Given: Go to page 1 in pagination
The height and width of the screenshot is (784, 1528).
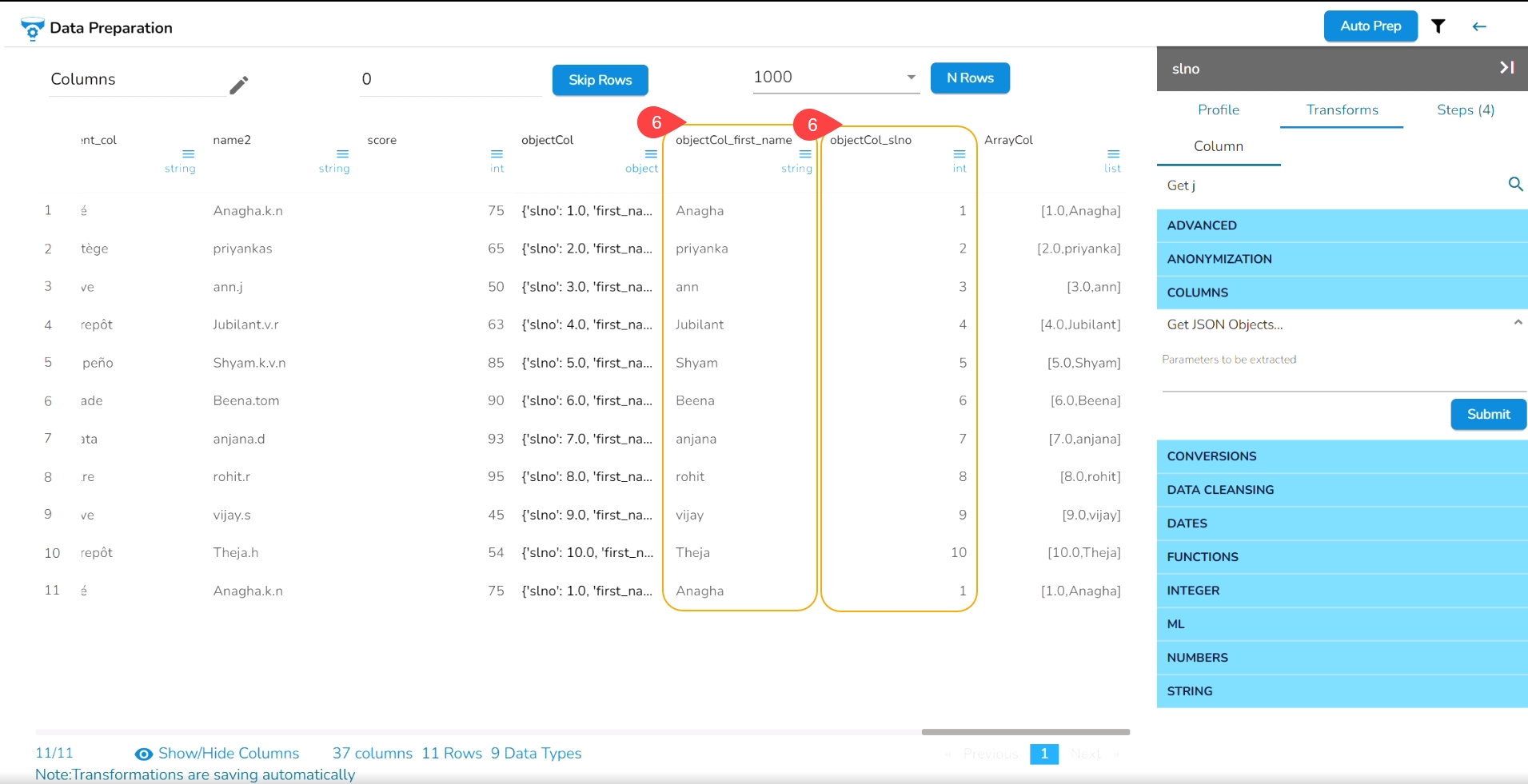Looking at the screenshot, I should tap(1044, 754).
